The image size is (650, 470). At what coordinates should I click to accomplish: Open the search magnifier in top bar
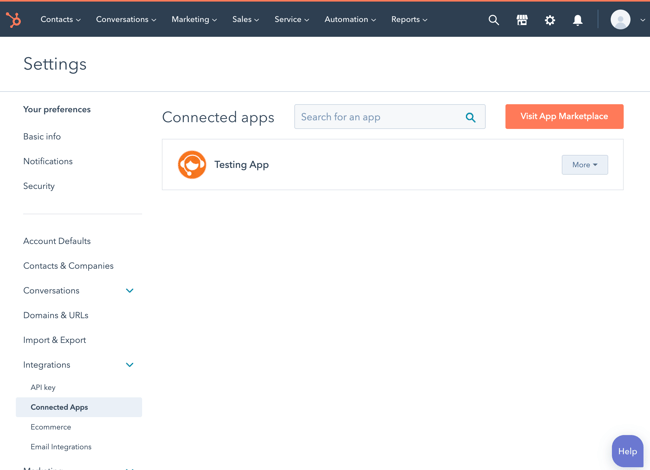point(493,20)
